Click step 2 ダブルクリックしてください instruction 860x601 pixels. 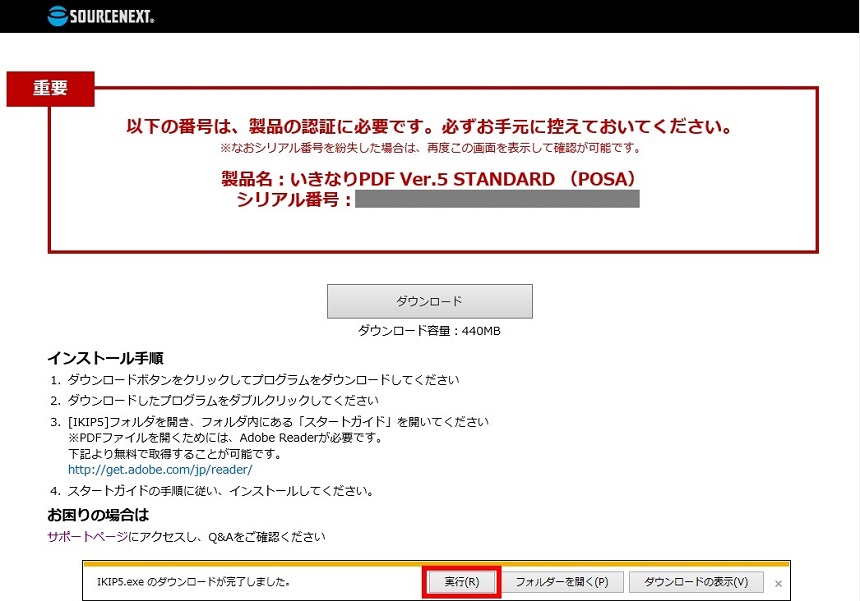coord(223,401)
